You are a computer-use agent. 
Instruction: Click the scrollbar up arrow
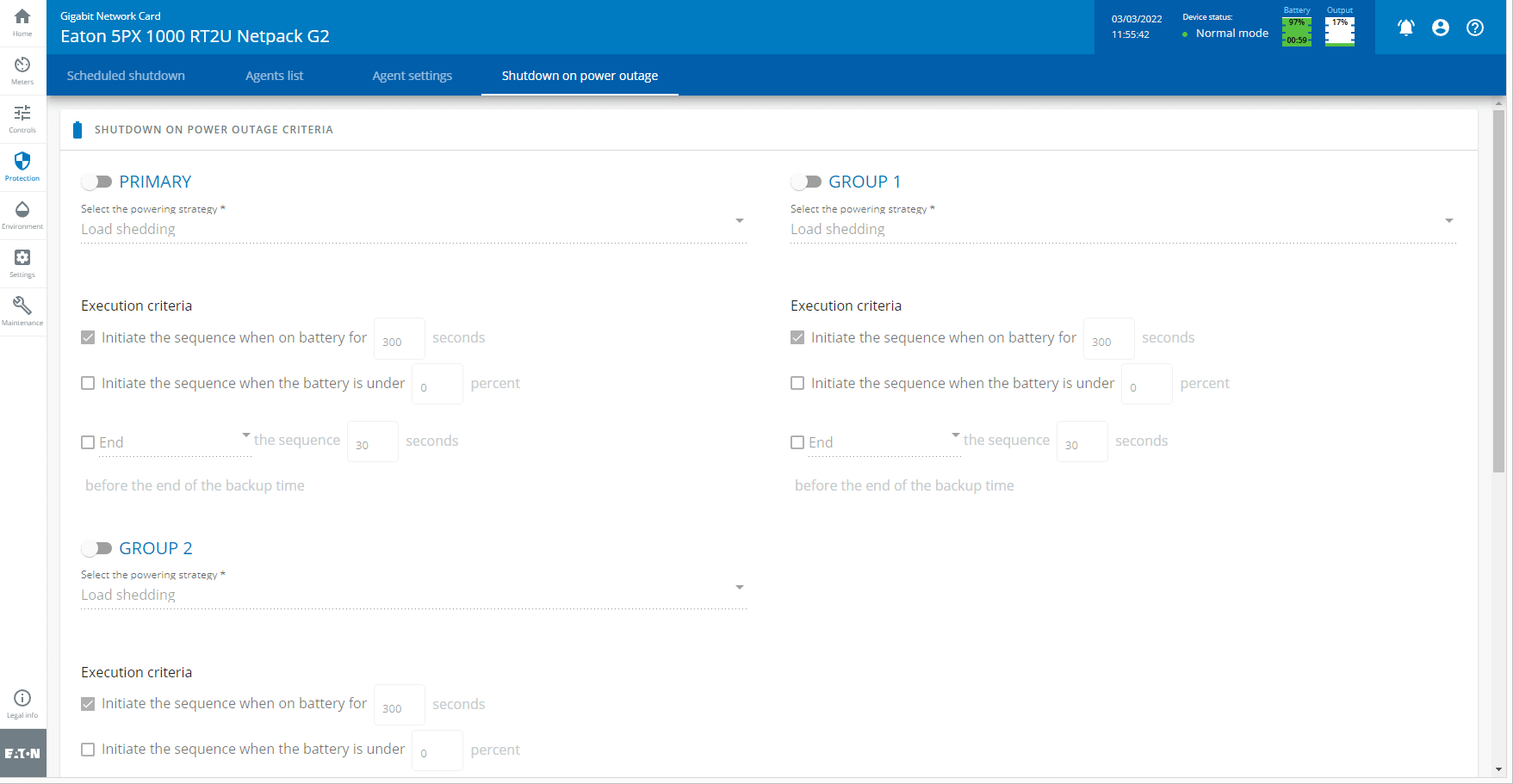click(1498, 103)
